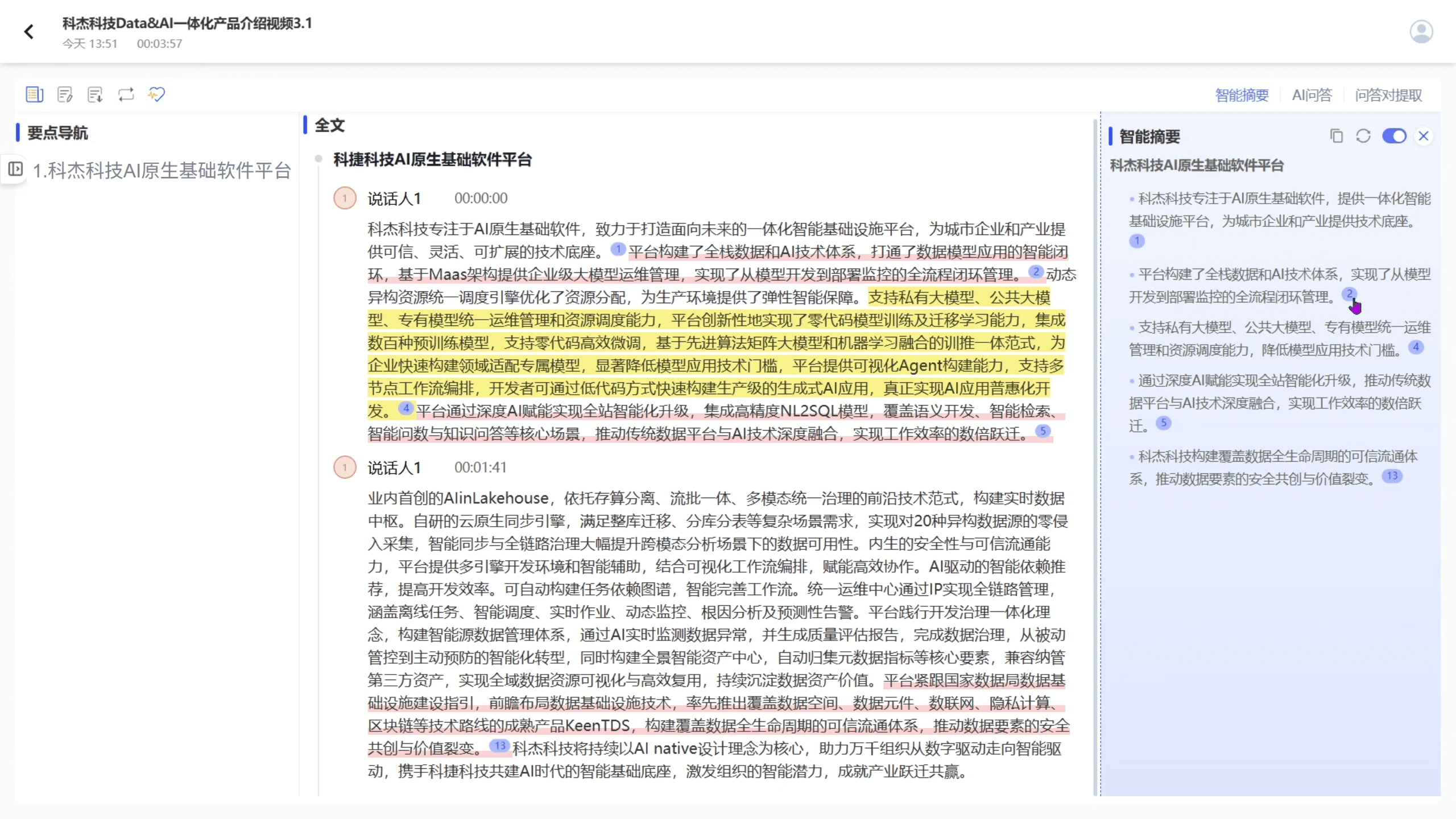Click citation badge 4 in summary panel
The image size is (1456, 819).
click(1416, 347)
